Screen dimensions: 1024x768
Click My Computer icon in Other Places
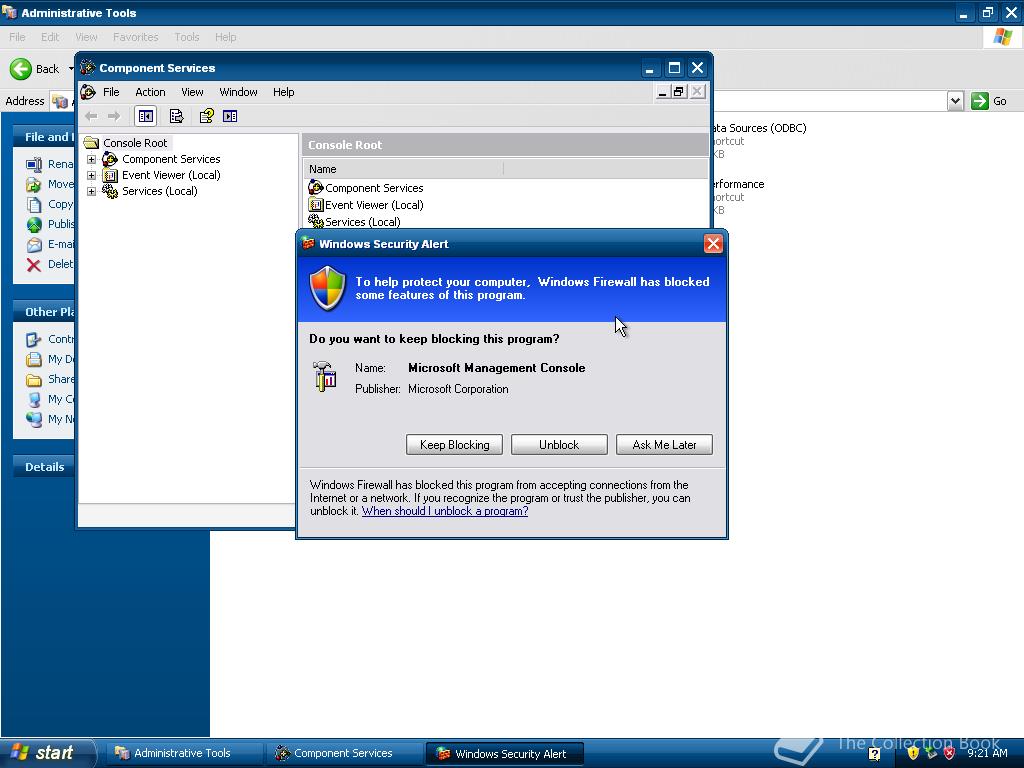34,400
